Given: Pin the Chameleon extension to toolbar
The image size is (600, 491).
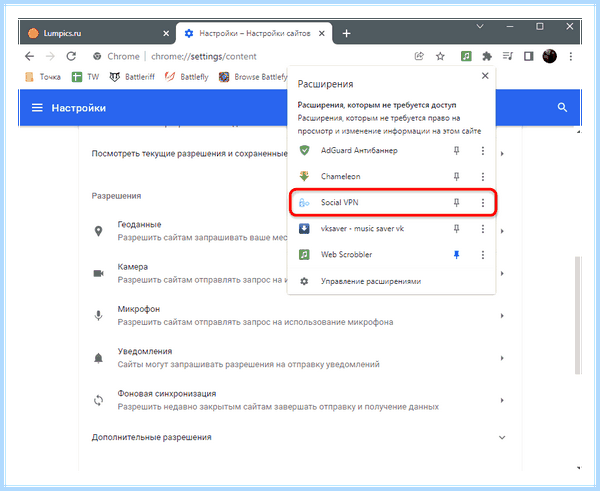Looking at the screenshot, I should [x=456, y=176].
